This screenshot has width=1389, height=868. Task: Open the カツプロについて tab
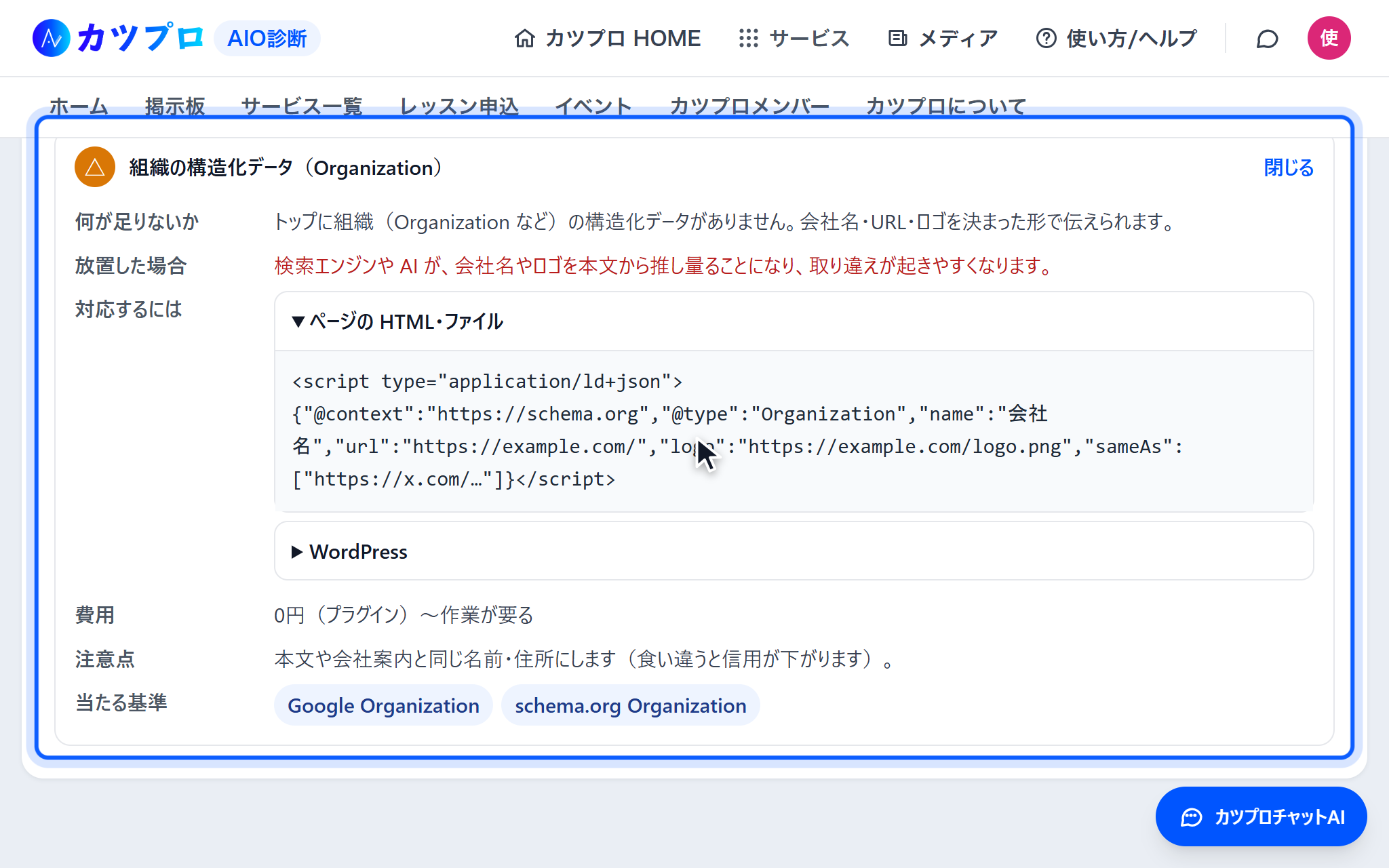(946, 106)
